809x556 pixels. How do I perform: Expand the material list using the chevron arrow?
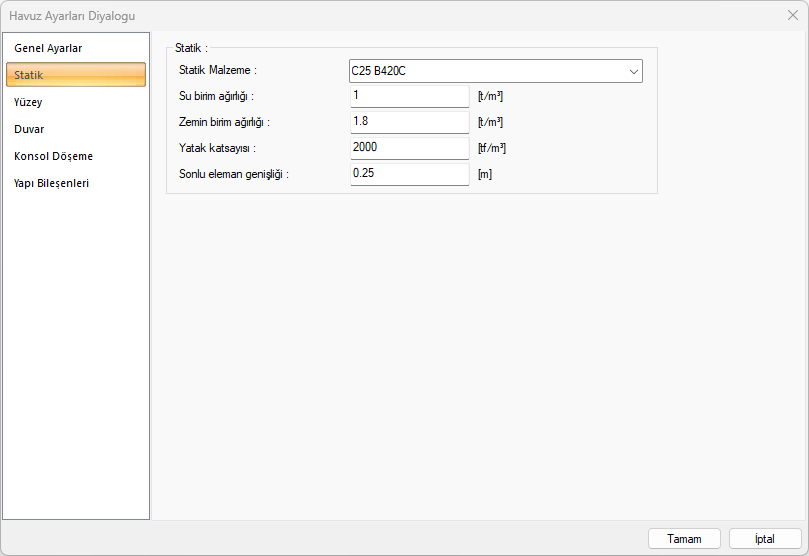tap(633, 71)
